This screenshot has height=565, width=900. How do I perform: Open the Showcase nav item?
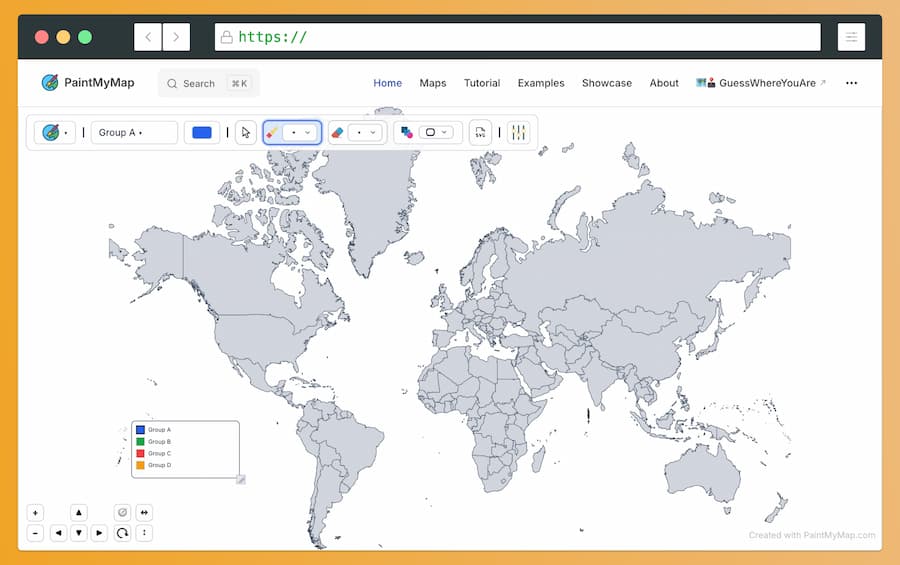point(607,83)
